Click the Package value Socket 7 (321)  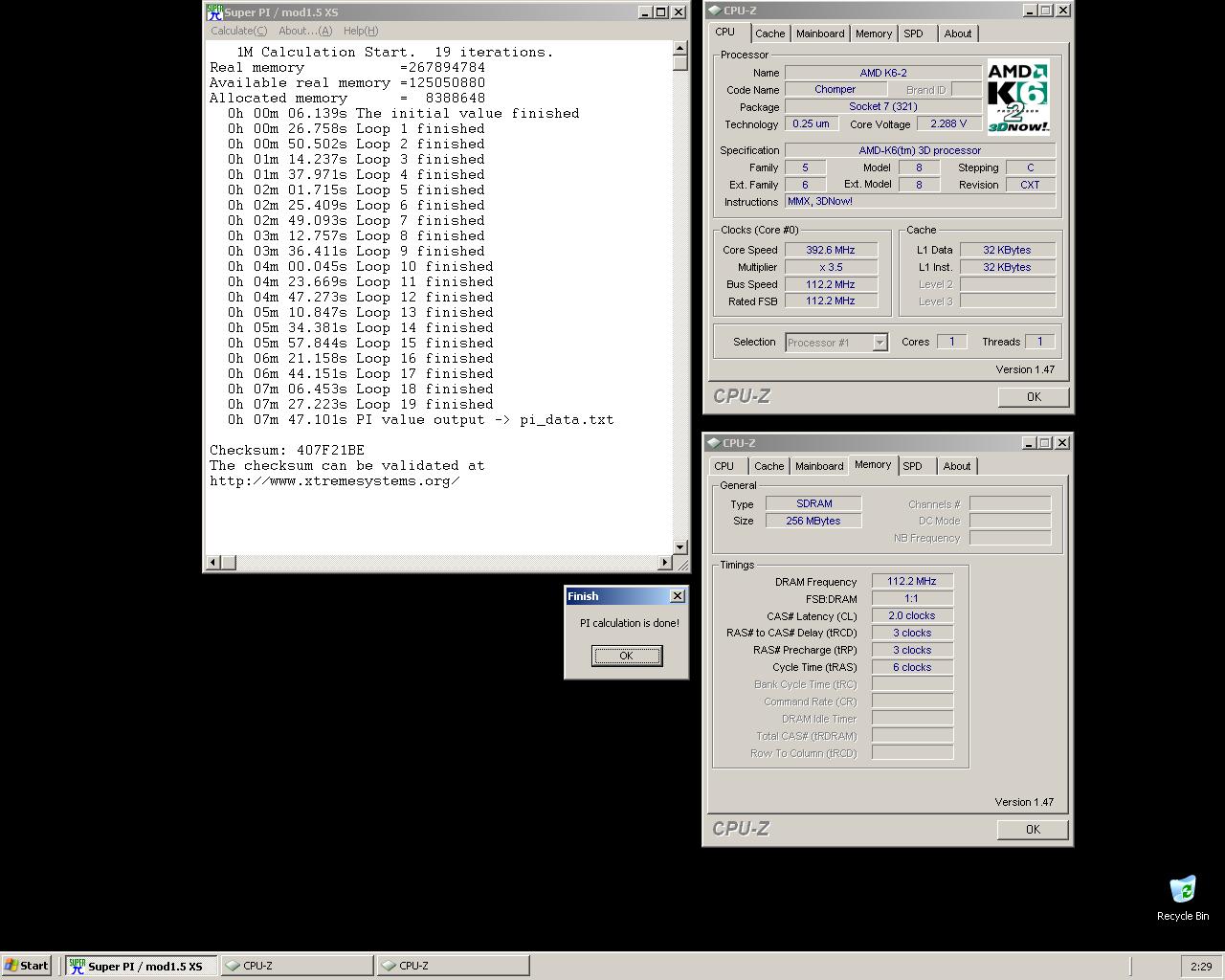click(x=883, y=106)
